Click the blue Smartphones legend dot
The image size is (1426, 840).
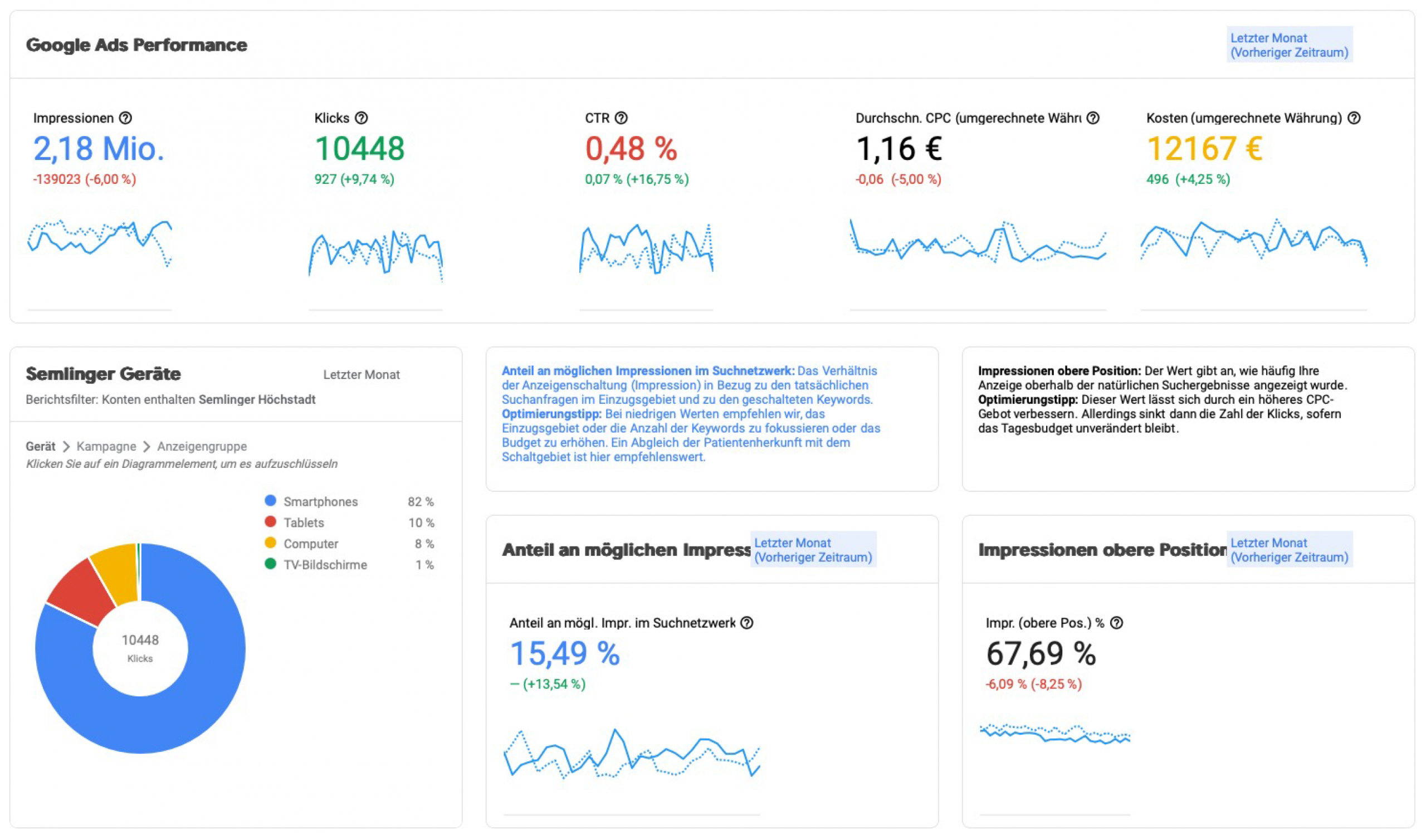[x=271, y=500]
